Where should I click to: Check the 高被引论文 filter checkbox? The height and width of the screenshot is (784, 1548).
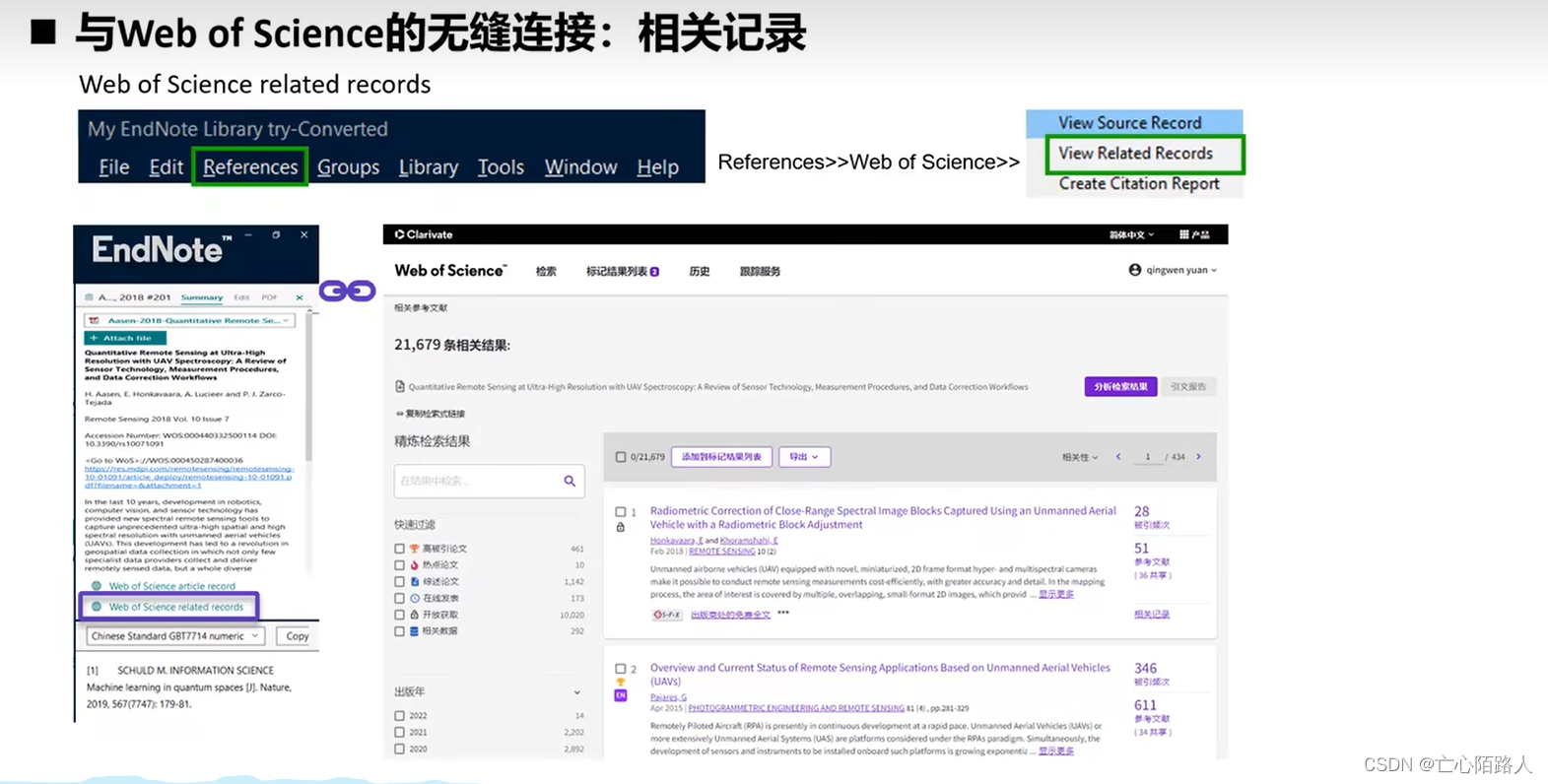pos(399,549)
